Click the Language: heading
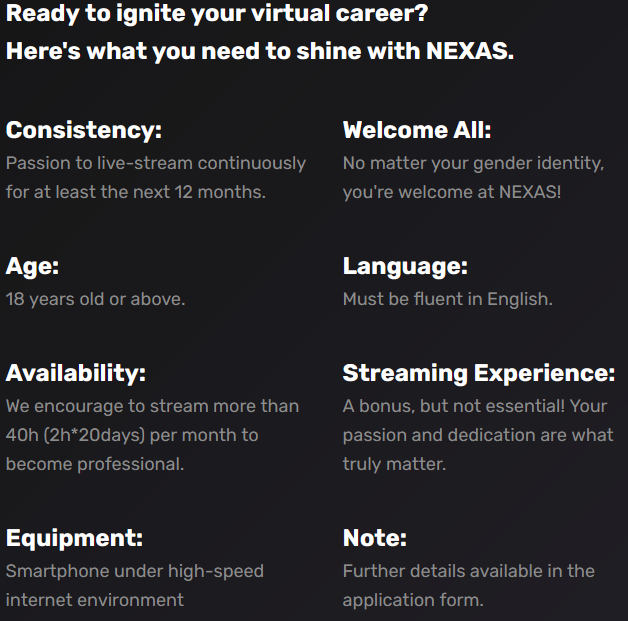This screenshot has height=621, width=628. (x=405, y=267)
